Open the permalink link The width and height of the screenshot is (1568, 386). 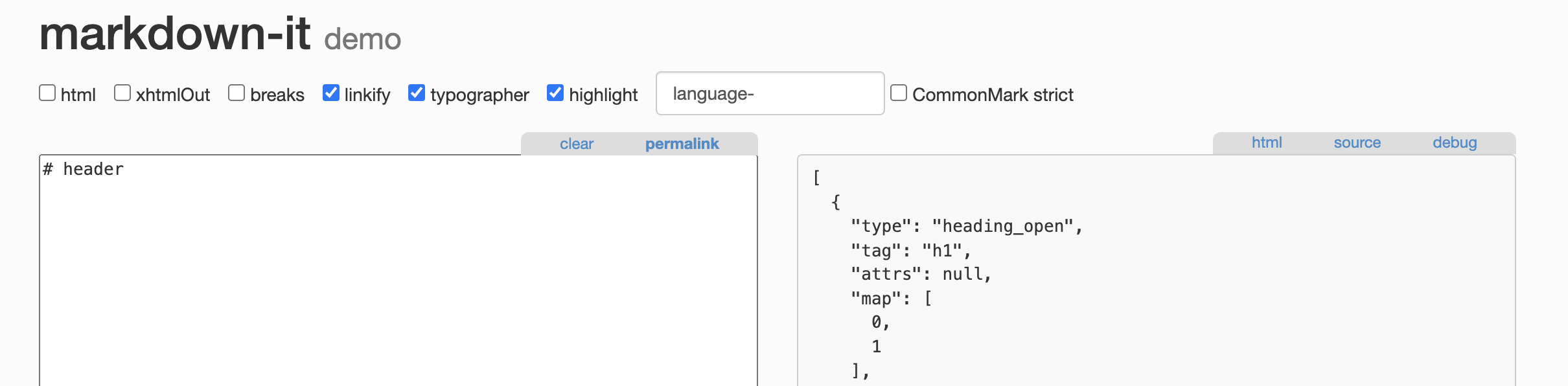pyautogui.click(x=682, y=144)
